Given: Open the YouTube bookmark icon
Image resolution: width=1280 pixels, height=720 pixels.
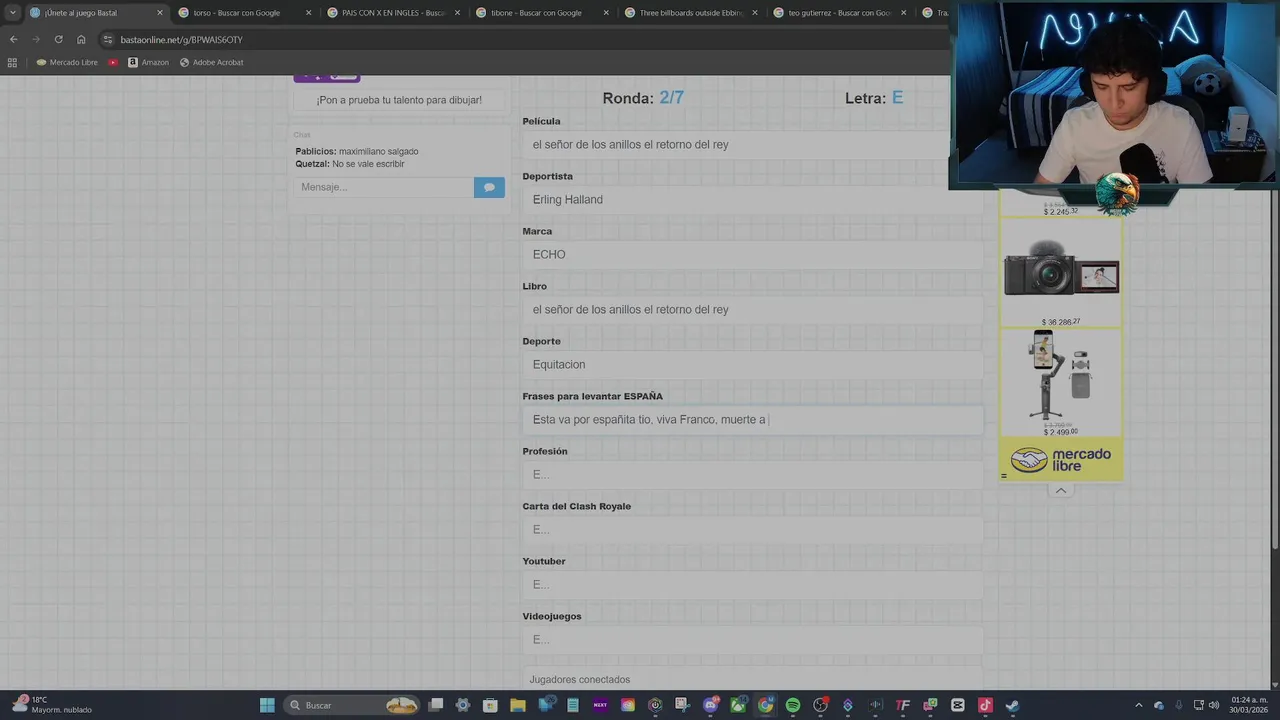Looking at the screenshot, I should click(x=113, y=62).
